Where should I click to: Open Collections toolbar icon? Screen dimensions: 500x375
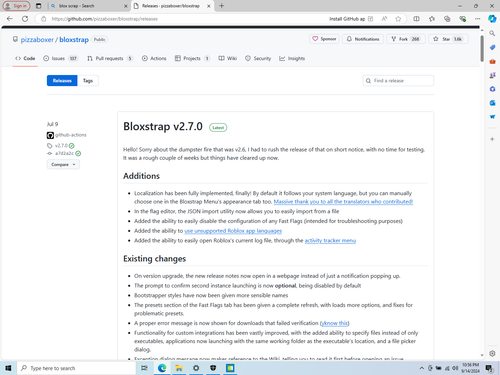tap(447, 19)
